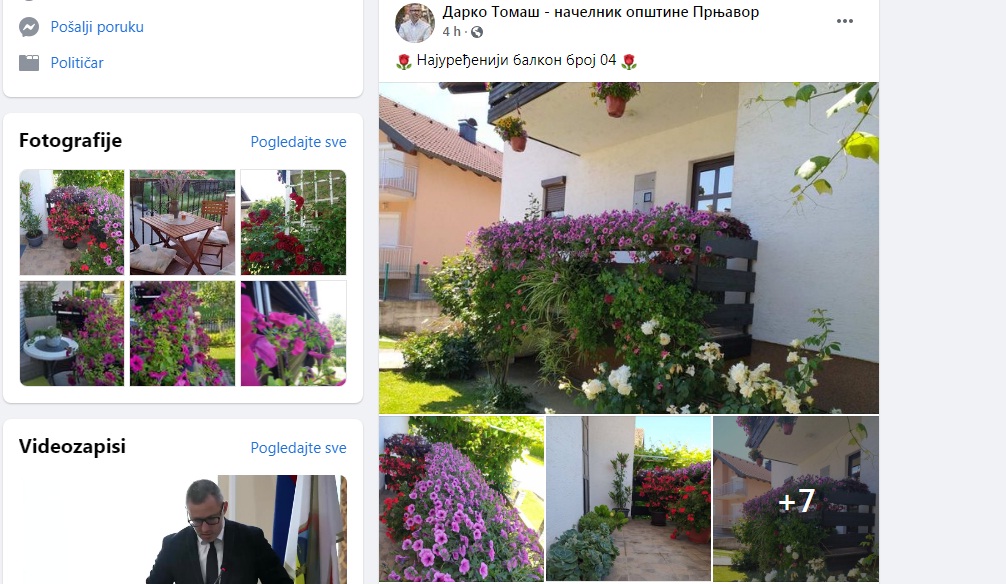
Task: Open the wooden table balcony thumbnail
Action: pyautogui.click(x=182, y=223)
